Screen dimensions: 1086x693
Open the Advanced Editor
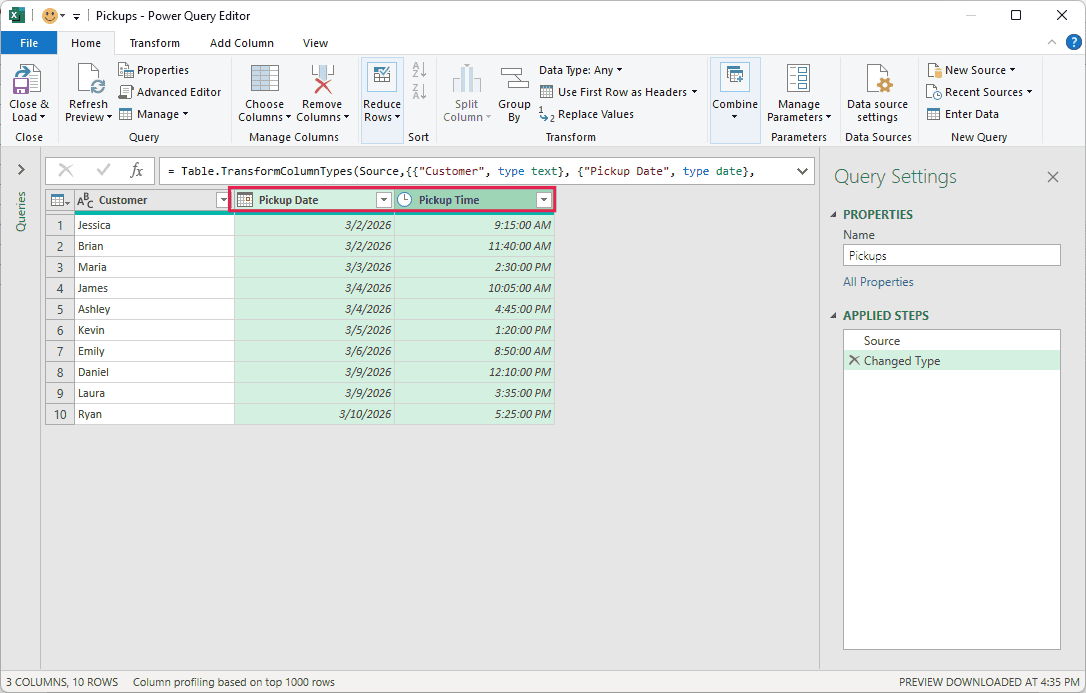tap(170, 92)
